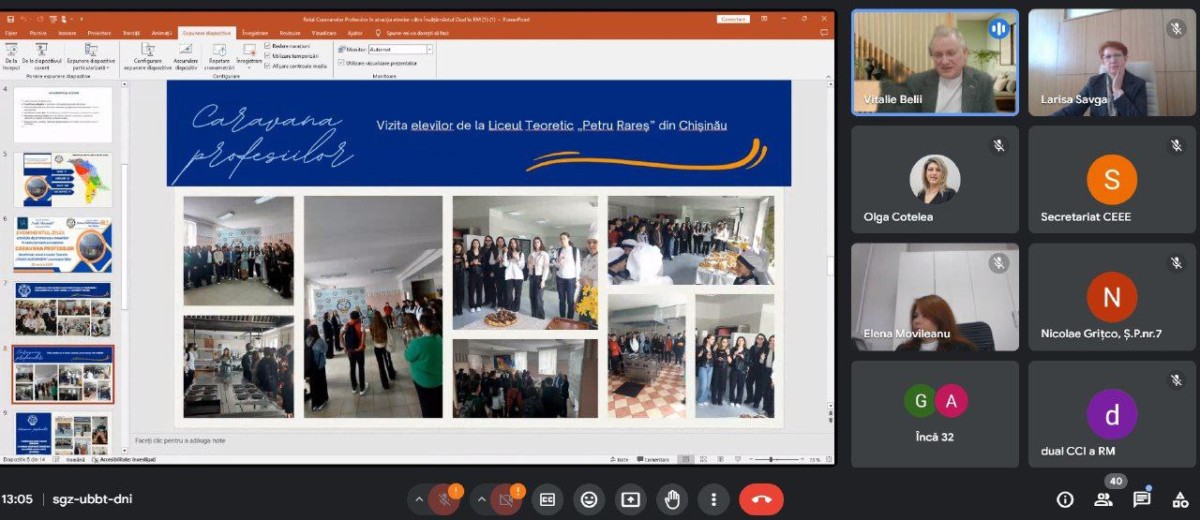
Task: Switch to the Tranziții ribbon tab
Action: click(x=131, y=33)
